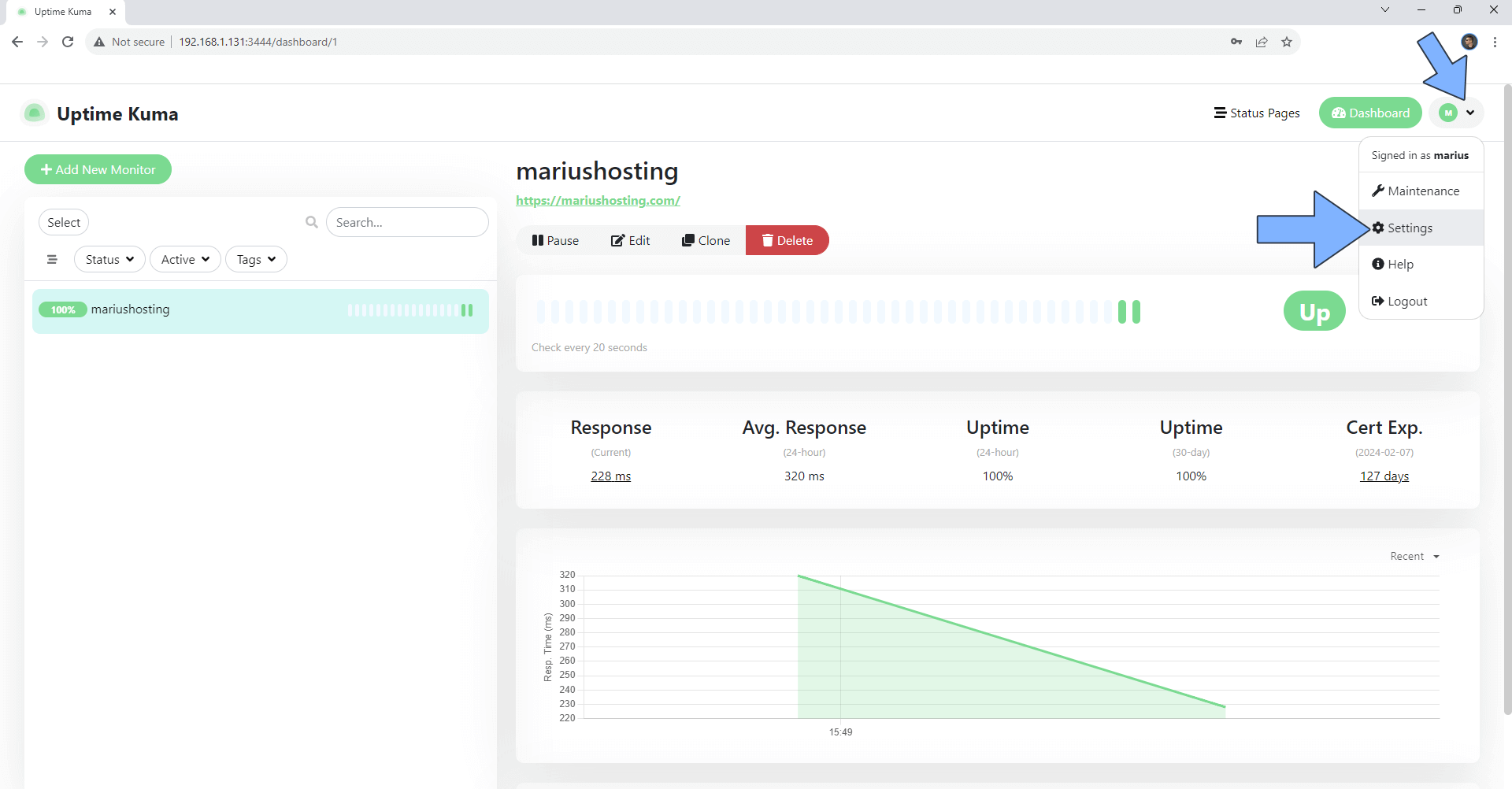Image resolution: width=1512 pixels, height=789 pixels.
Task: Open the Status filter dropdown
Action: coord(109,259)
